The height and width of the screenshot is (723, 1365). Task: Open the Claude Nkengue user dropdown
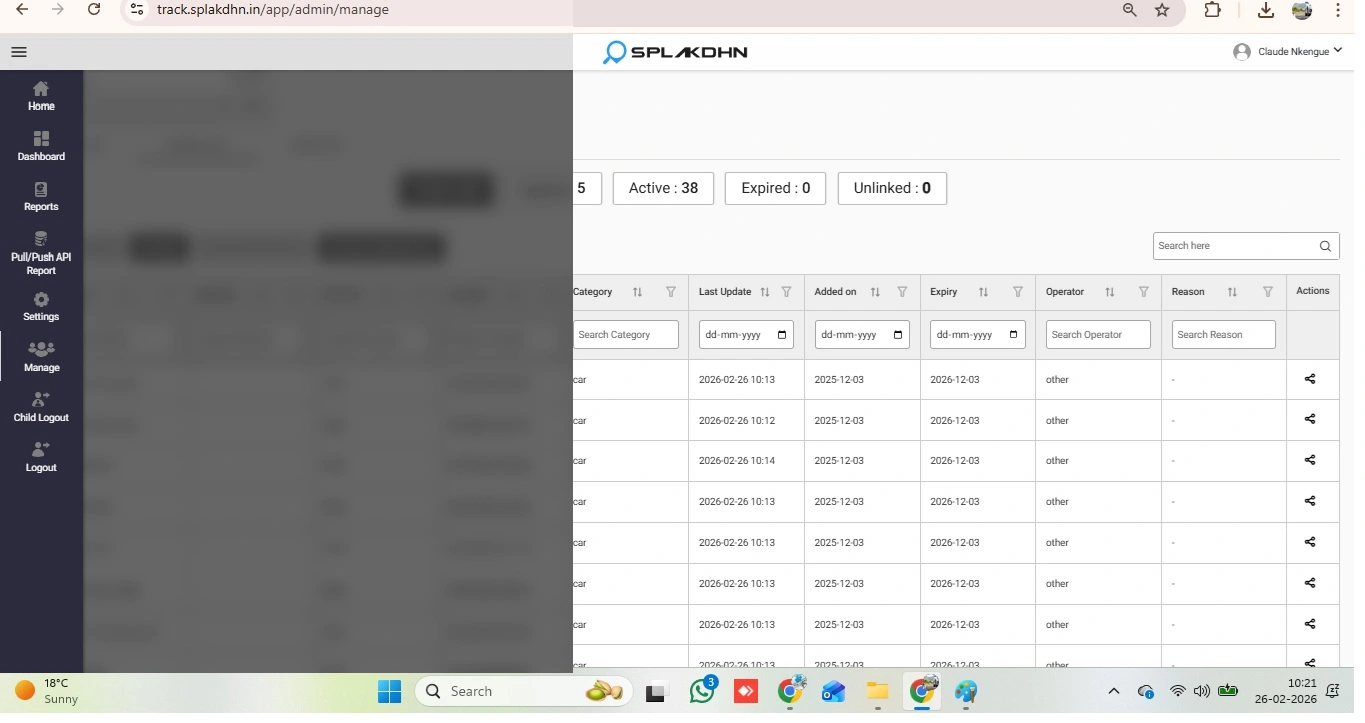[1287, 52]
